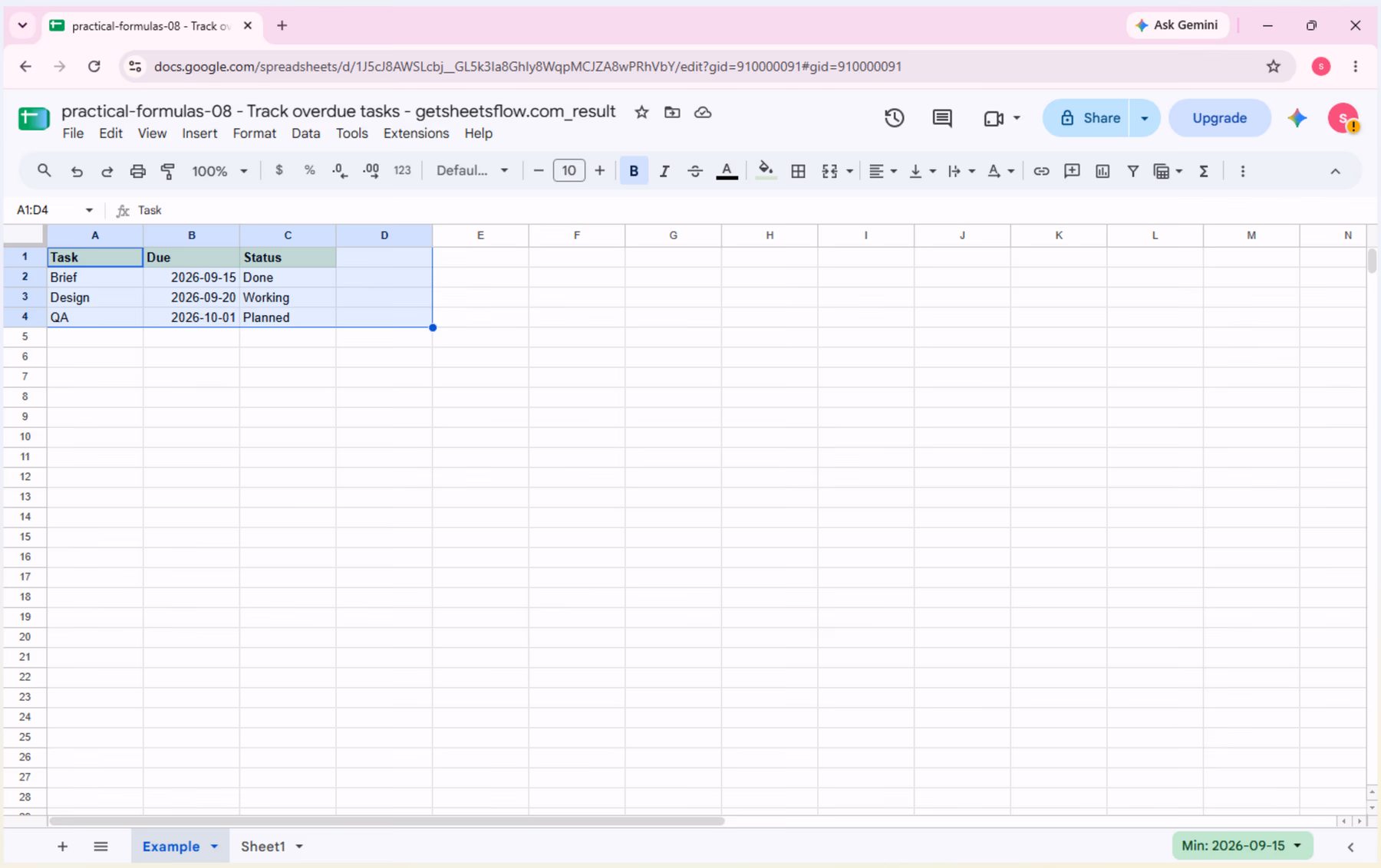Switch to the Sheet1 tab
1381x868 pixels.
pos(263,847)
